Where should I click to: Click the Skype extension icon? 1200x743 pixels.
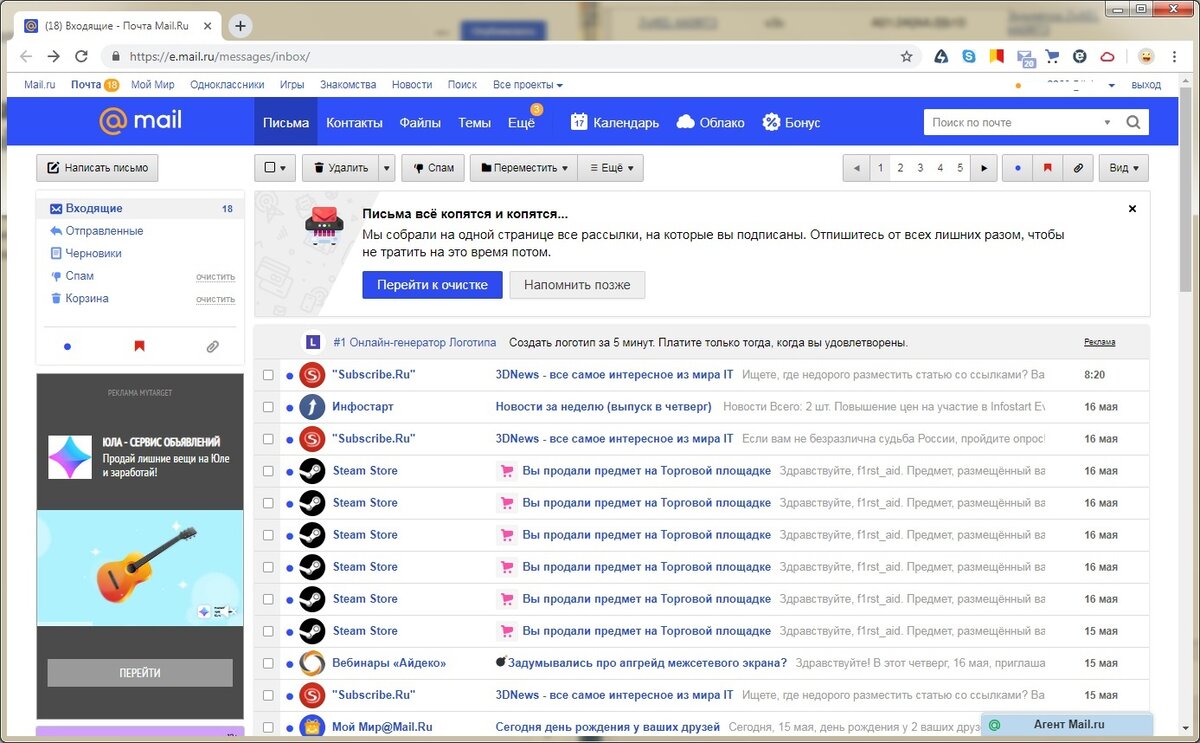click(x=968, y=56)
